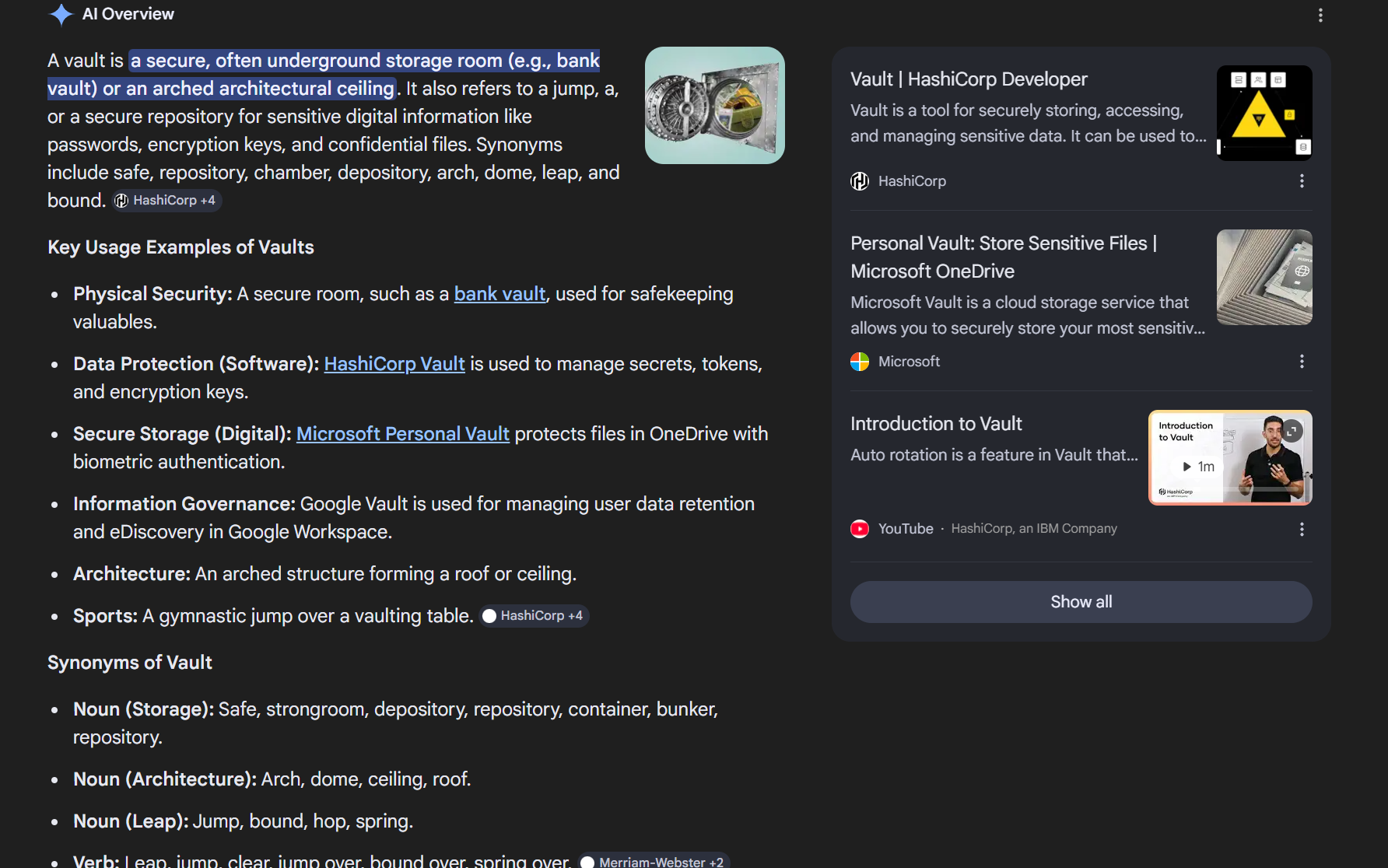Open the HashiCorp Developer yellow triangle thumbnail
1388x868 pixels.
(x=1264, y=114)
